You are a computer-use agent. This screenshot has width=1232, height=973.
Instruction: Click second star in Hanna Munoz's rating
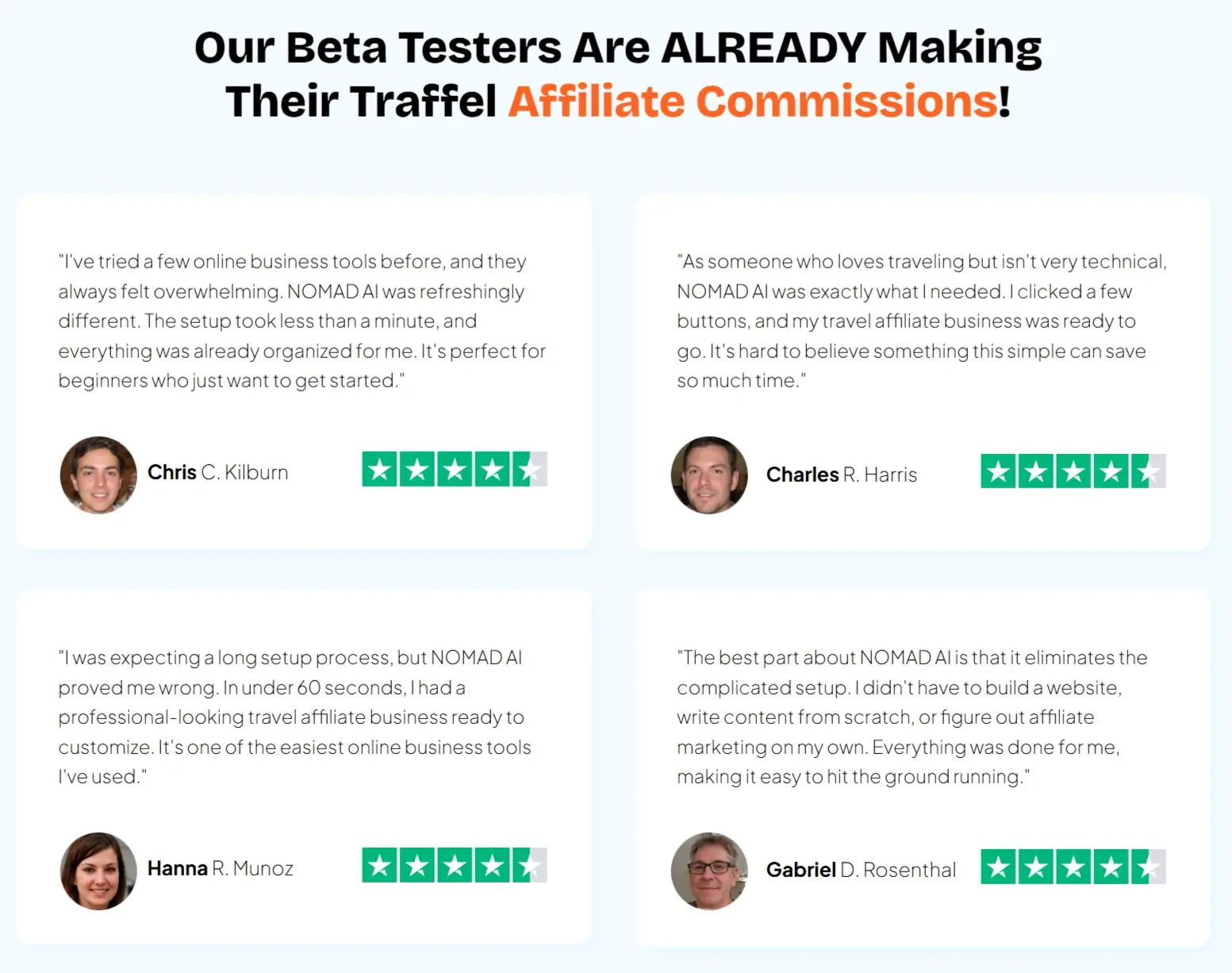click(417, 865)
